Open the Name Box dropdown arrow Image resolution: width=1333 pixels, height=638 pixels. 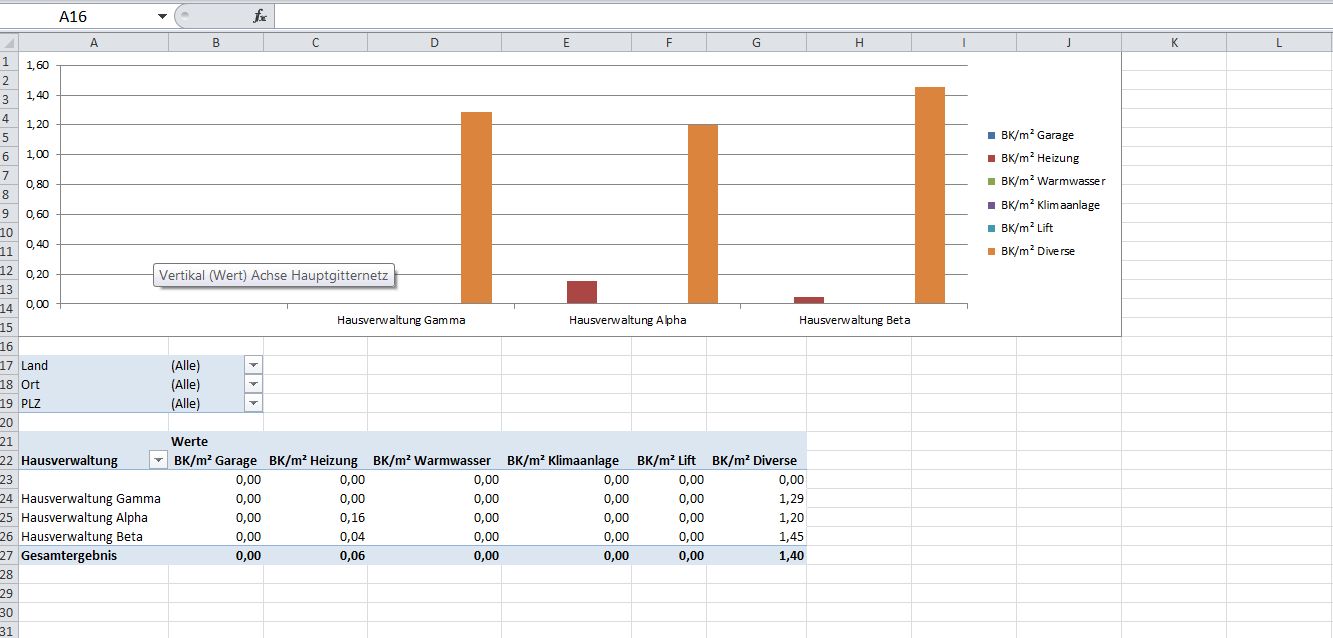(163, 16)
